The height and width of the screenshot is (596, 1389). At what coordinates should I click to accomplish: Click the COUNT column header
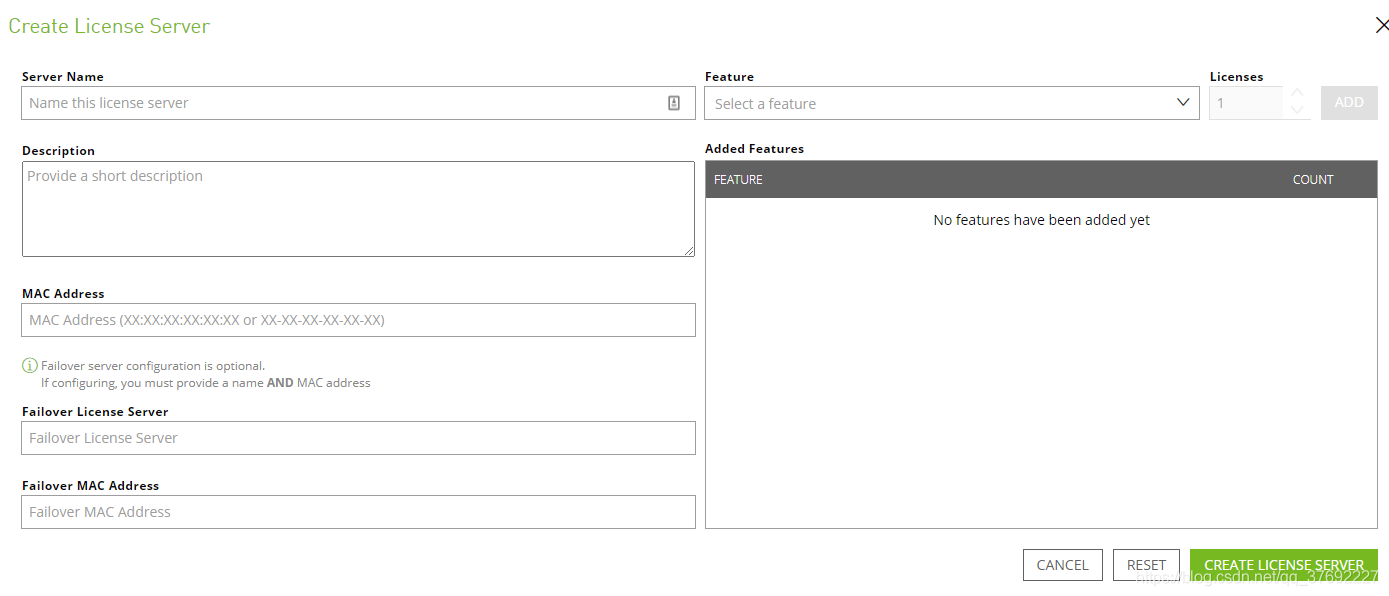(x=1312, y=180)
